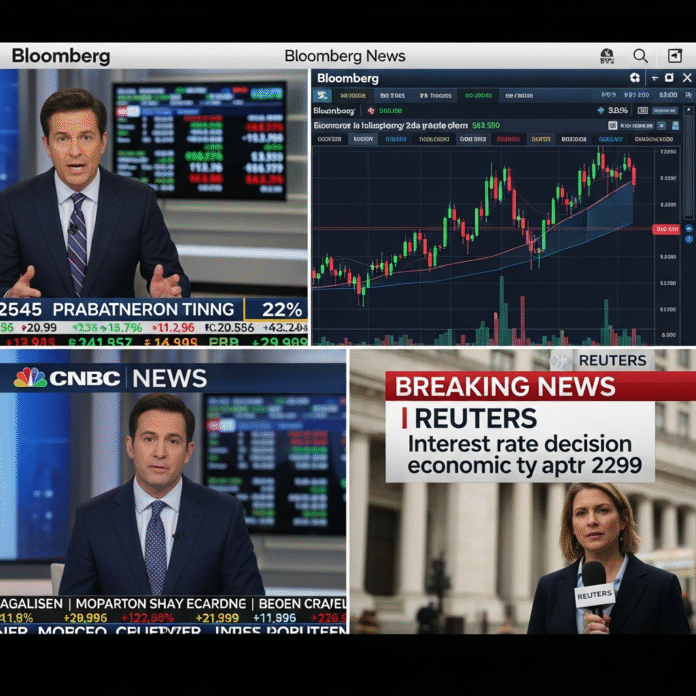The height and width of the screenshot is (696, 696).
Task: Select the green-text tab in chart toolbar row
Action: pos(478,95)
